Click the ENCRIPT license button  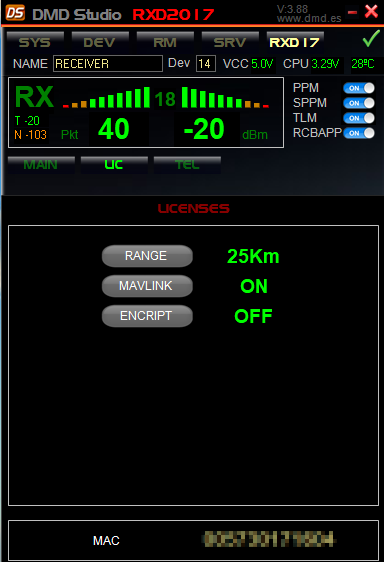coord(147,316)
